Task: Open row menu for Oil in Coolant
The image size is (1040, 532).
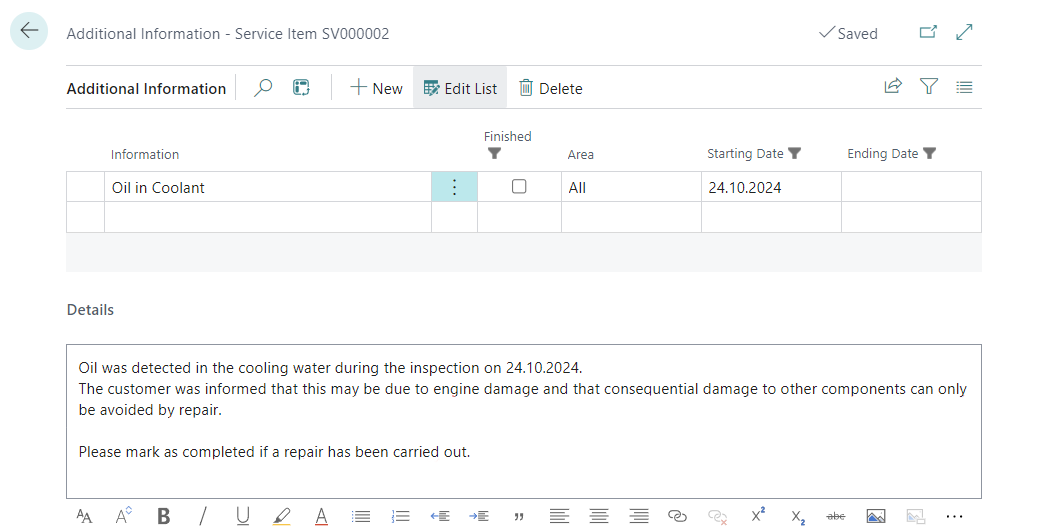Action: click(x=454, y=187)
